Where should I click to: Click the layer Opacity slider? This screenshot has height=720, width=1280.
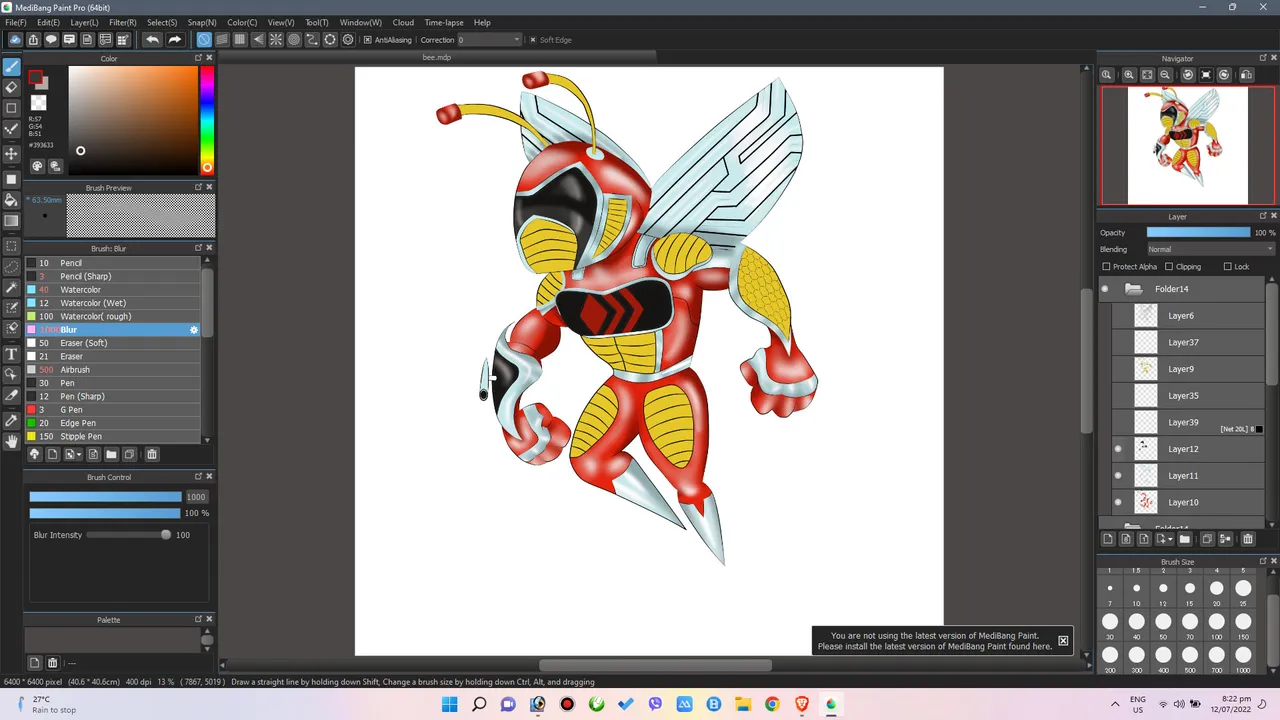click(1198, 232)
